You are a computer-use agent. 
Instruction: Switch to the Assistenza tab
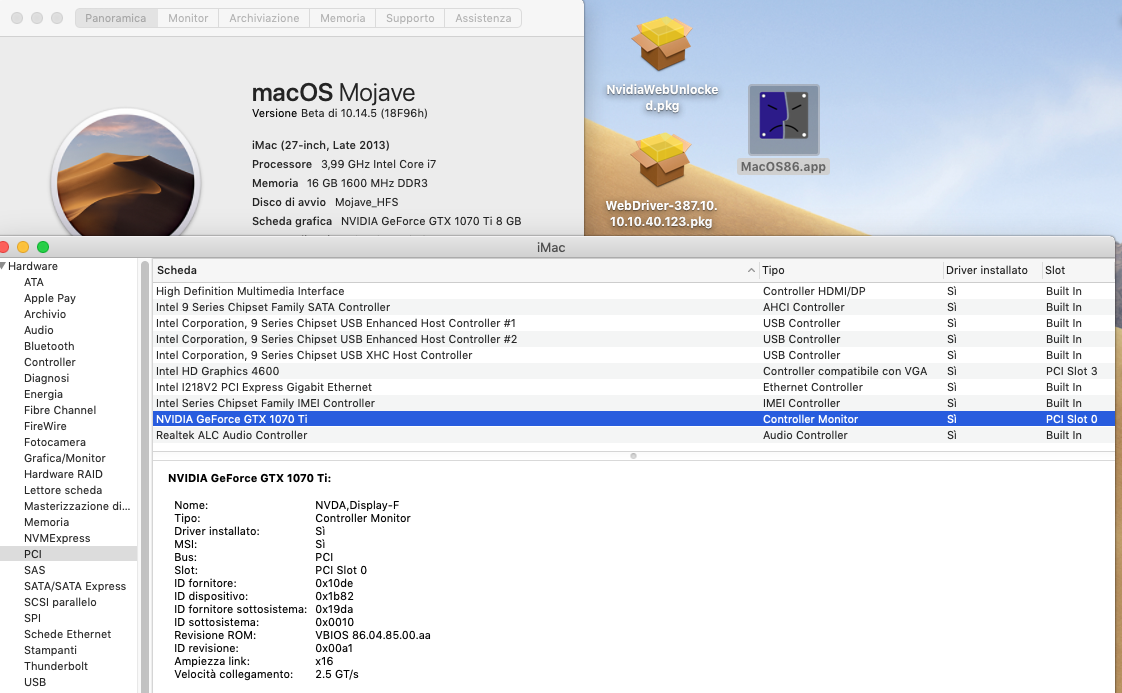(x=483, y=18)
